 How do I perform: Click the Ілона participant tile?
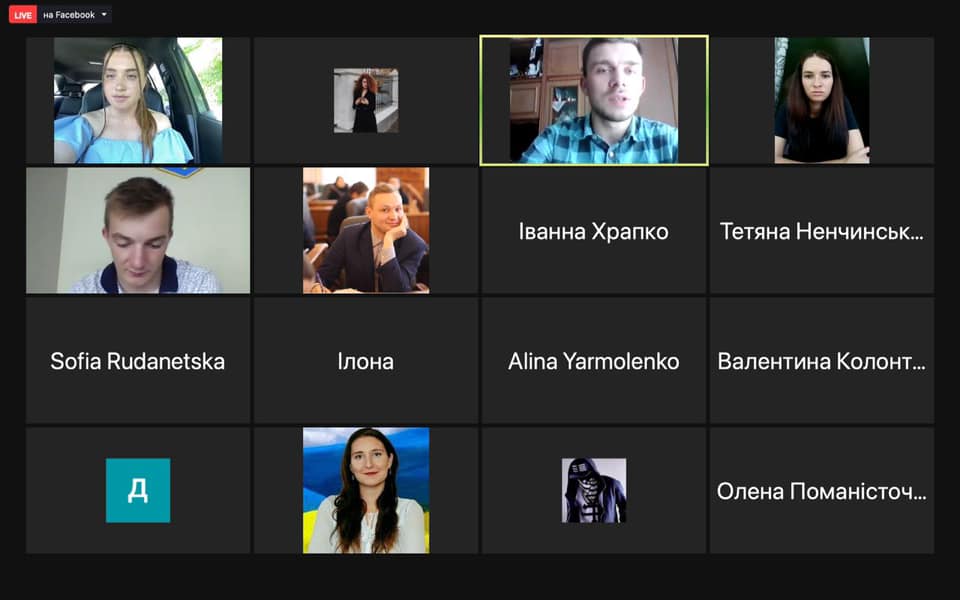(x=366, y=361)
